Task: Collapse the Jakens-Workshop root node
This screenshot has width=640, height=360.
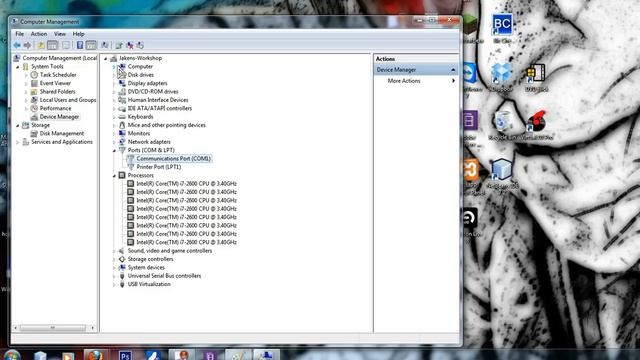Action: tap(106, 58)
